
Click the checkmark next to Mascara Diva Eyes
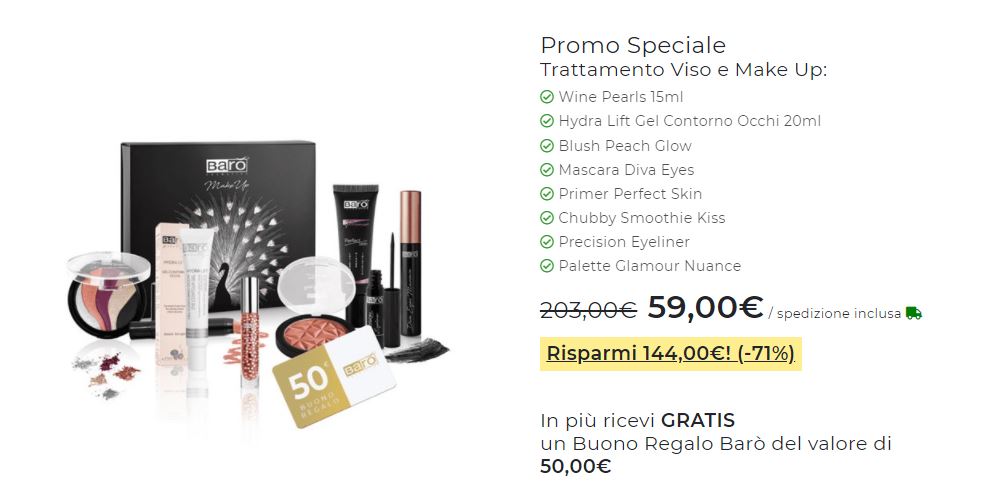547,170
